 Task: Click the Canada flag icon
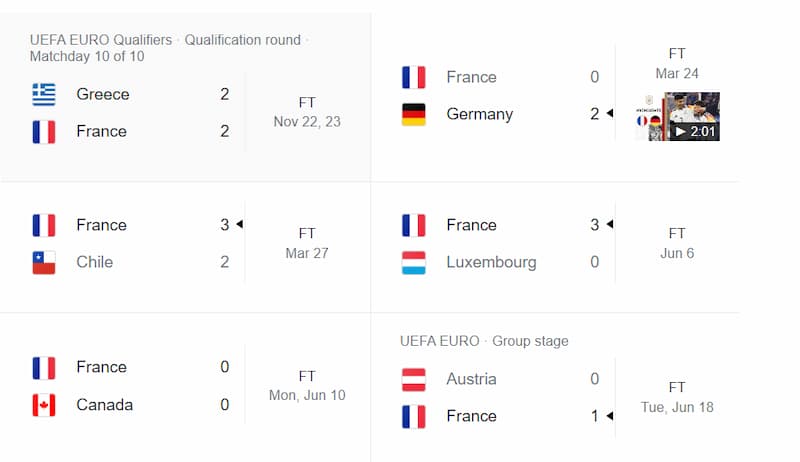point(44,405)
